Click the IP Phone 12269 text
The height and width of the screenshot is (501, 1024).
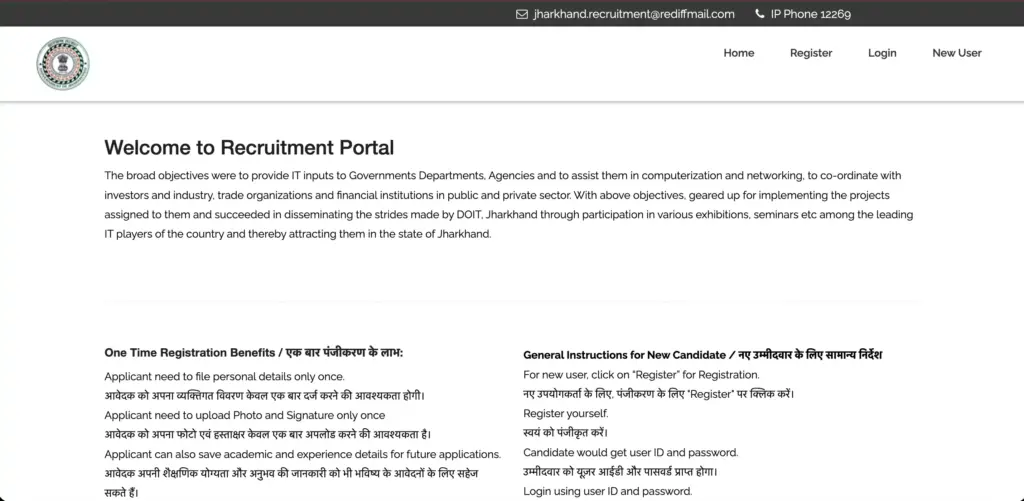pyautogui.click(x=810, y=14)
